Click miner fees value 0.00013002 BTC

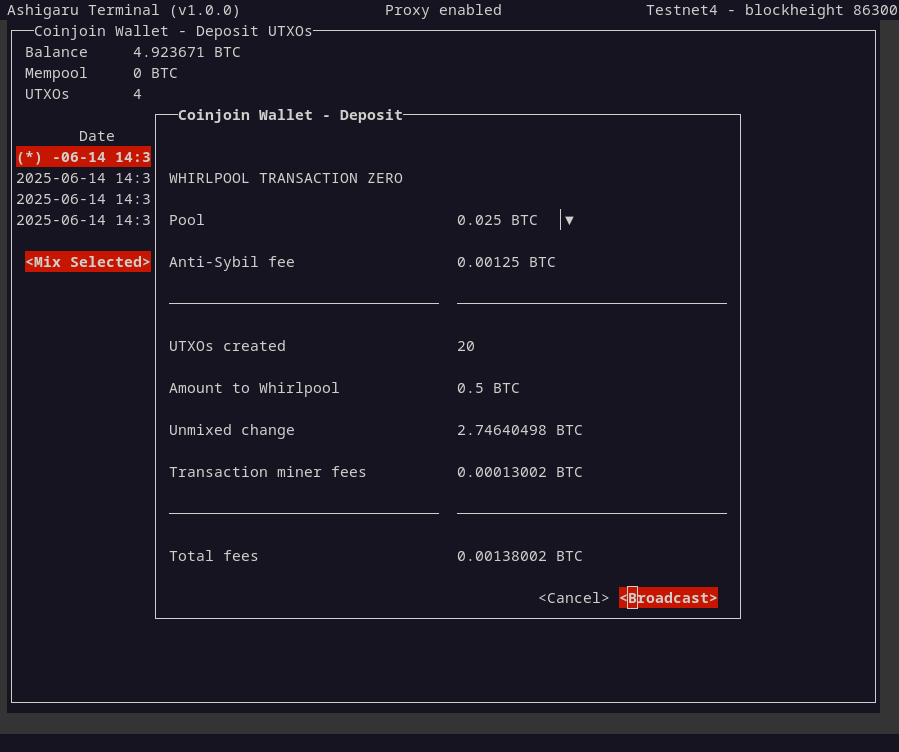click(x=519, y=472)
